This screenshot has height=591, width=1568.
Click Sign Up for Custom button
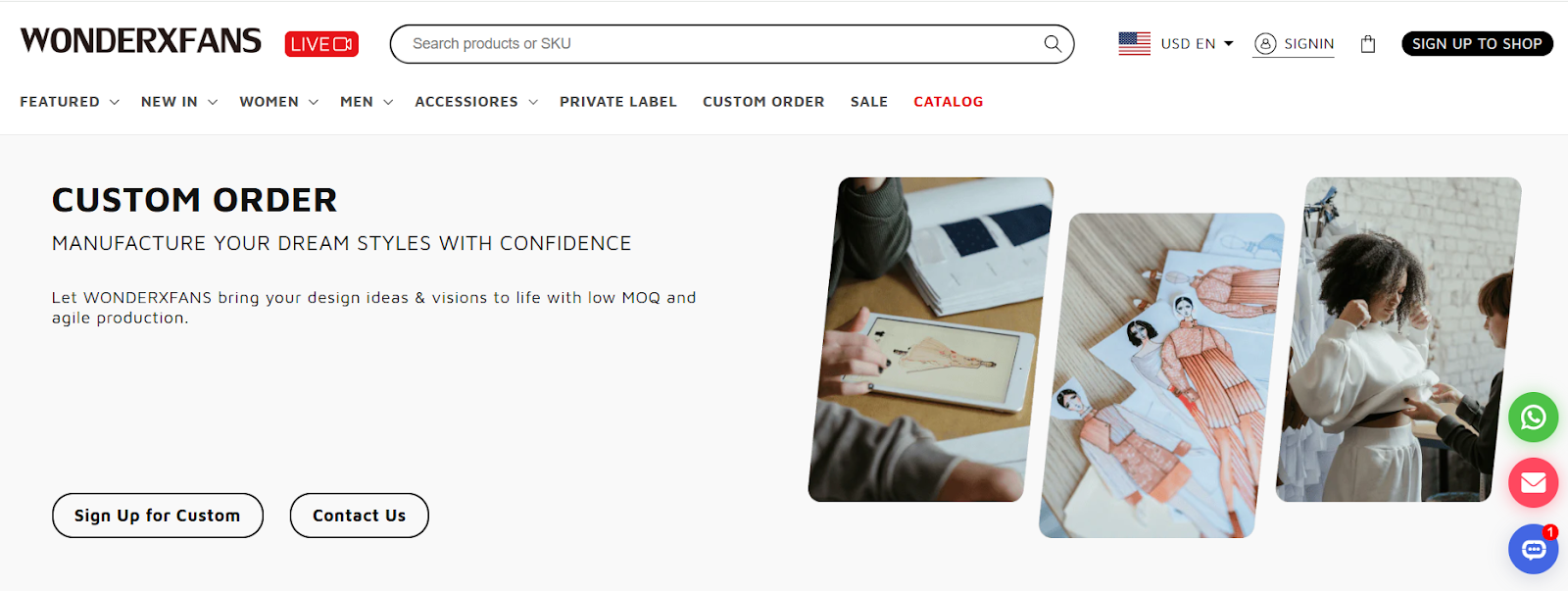click(158, 516)
